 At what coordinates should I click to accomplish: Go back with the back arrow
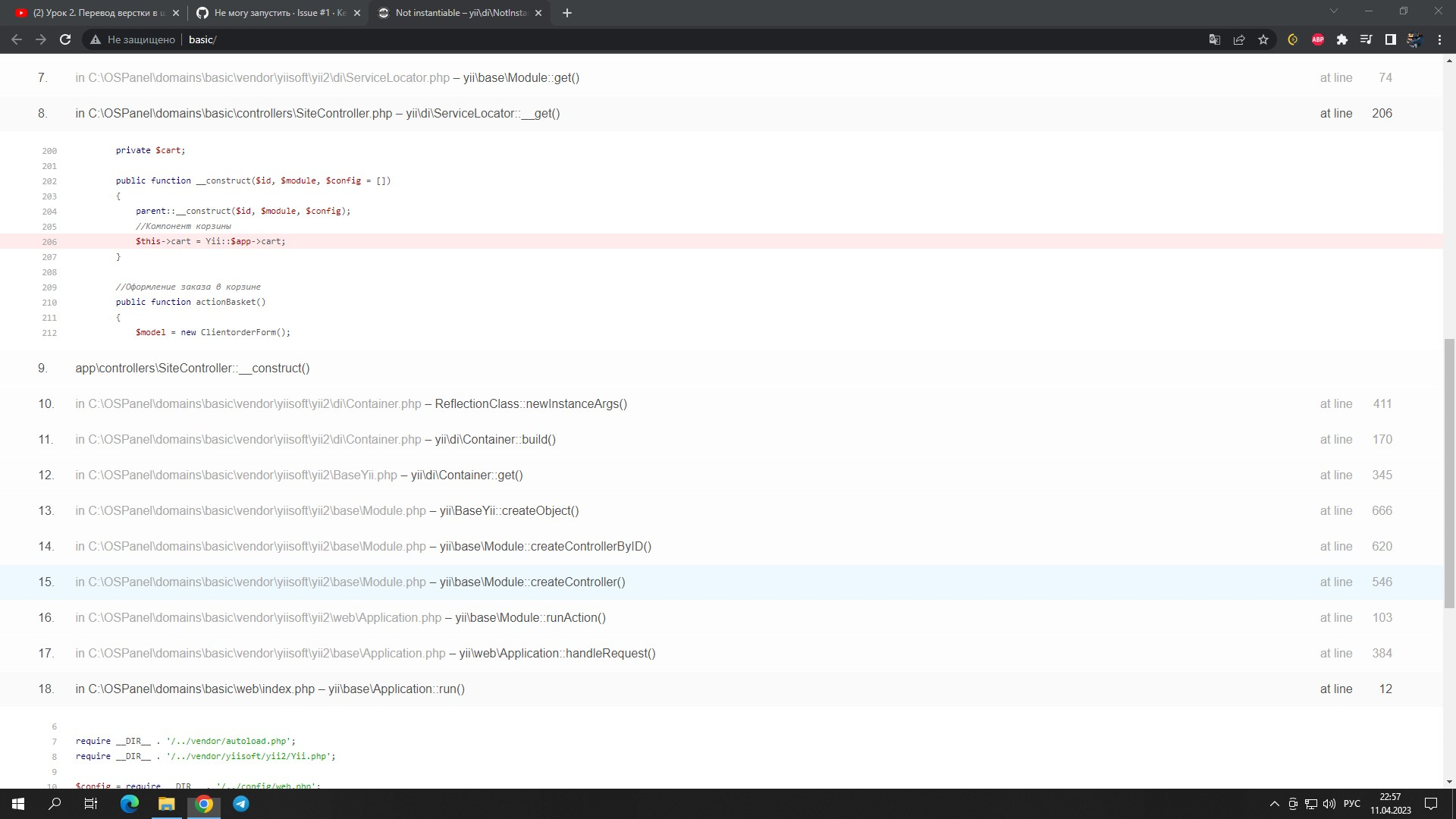[17, 39]
